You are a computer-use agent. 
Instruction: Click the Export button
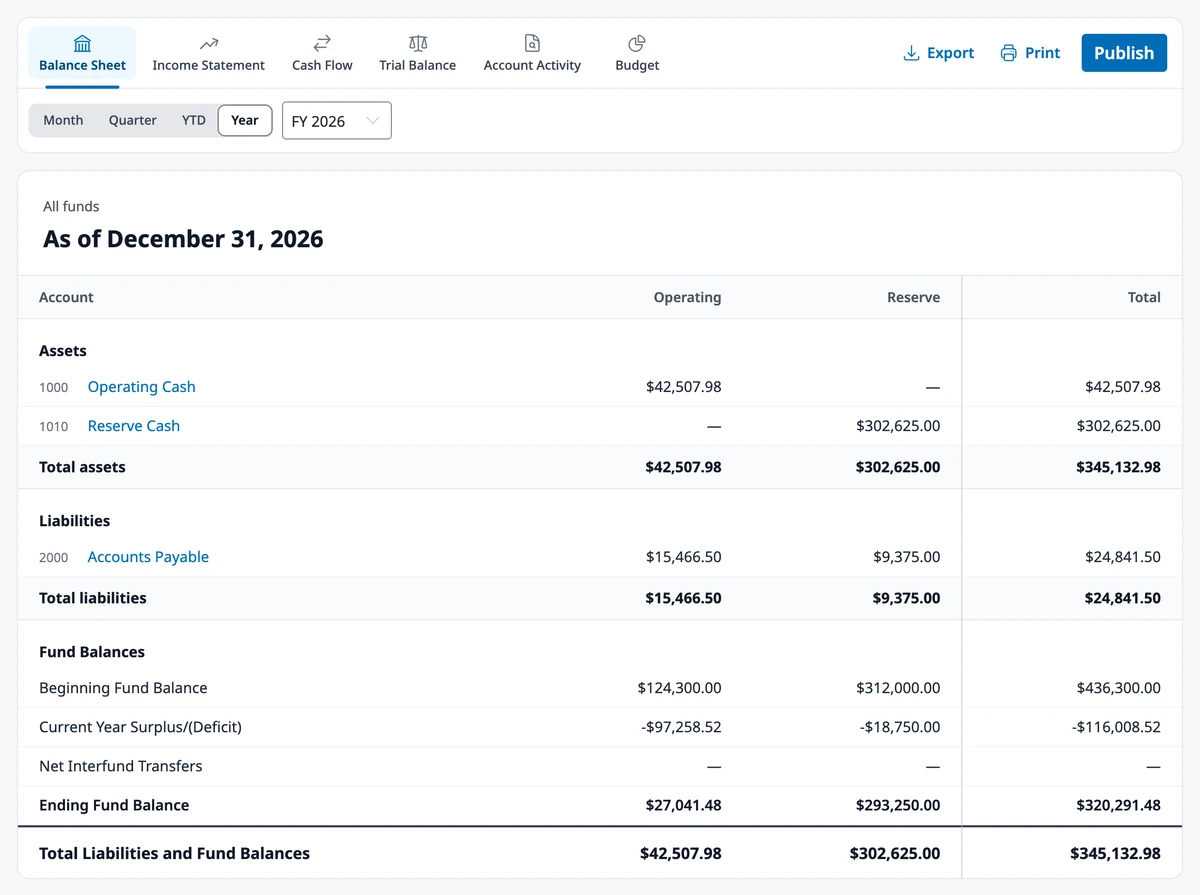click(x=938, y=53)
